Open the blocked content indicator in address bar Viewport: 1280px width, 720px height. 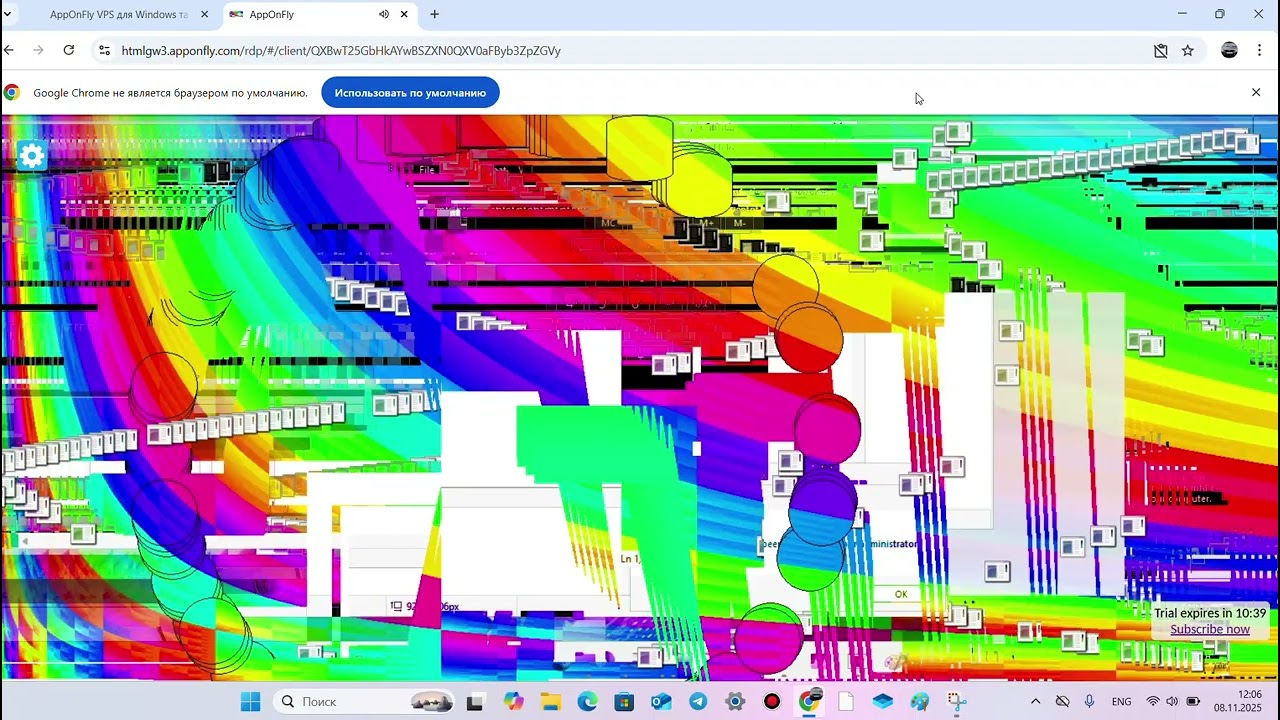[x=1160, y=50]
